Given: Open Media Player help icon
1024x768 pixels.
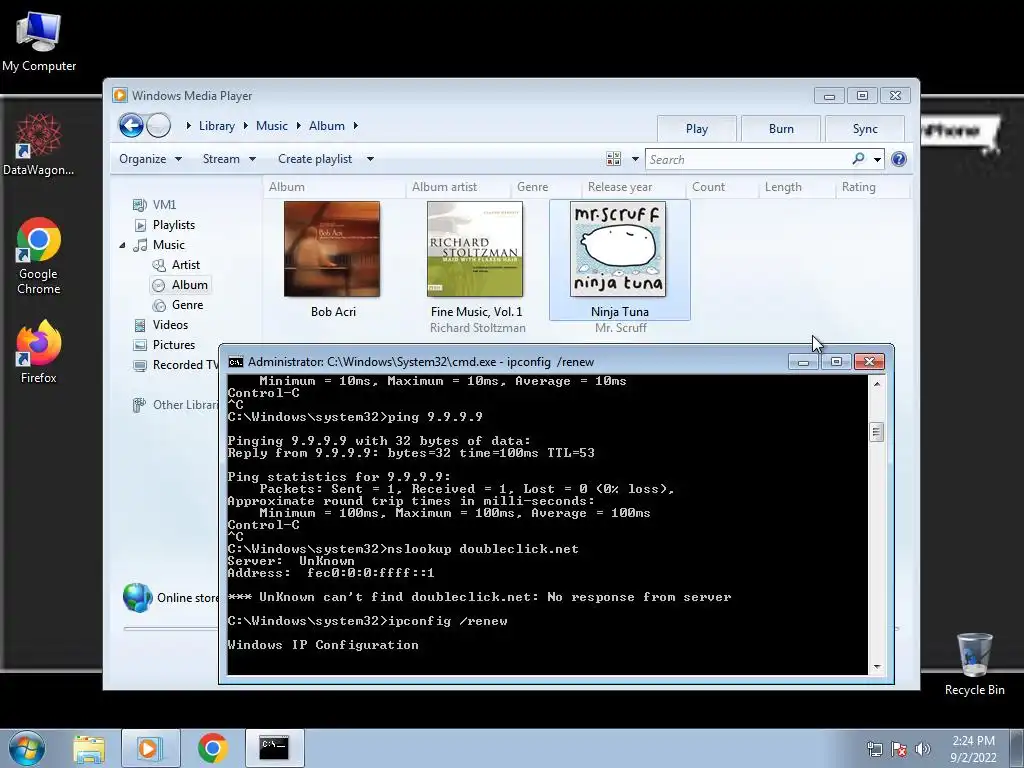Looking at the screenshot, I should (x=899, y=159).
